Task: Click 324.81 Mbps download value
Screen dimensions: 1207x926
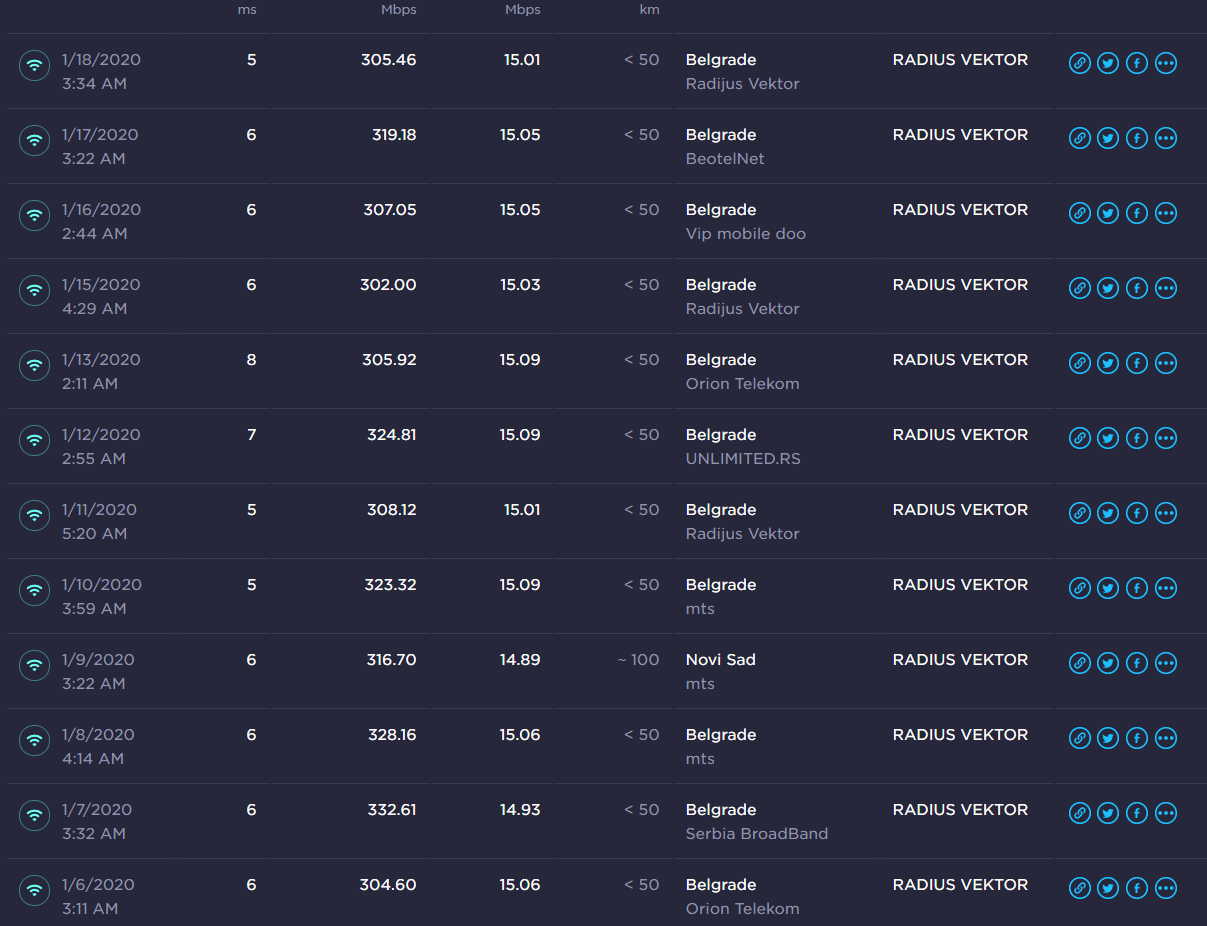Action: (x=391, y=435)
